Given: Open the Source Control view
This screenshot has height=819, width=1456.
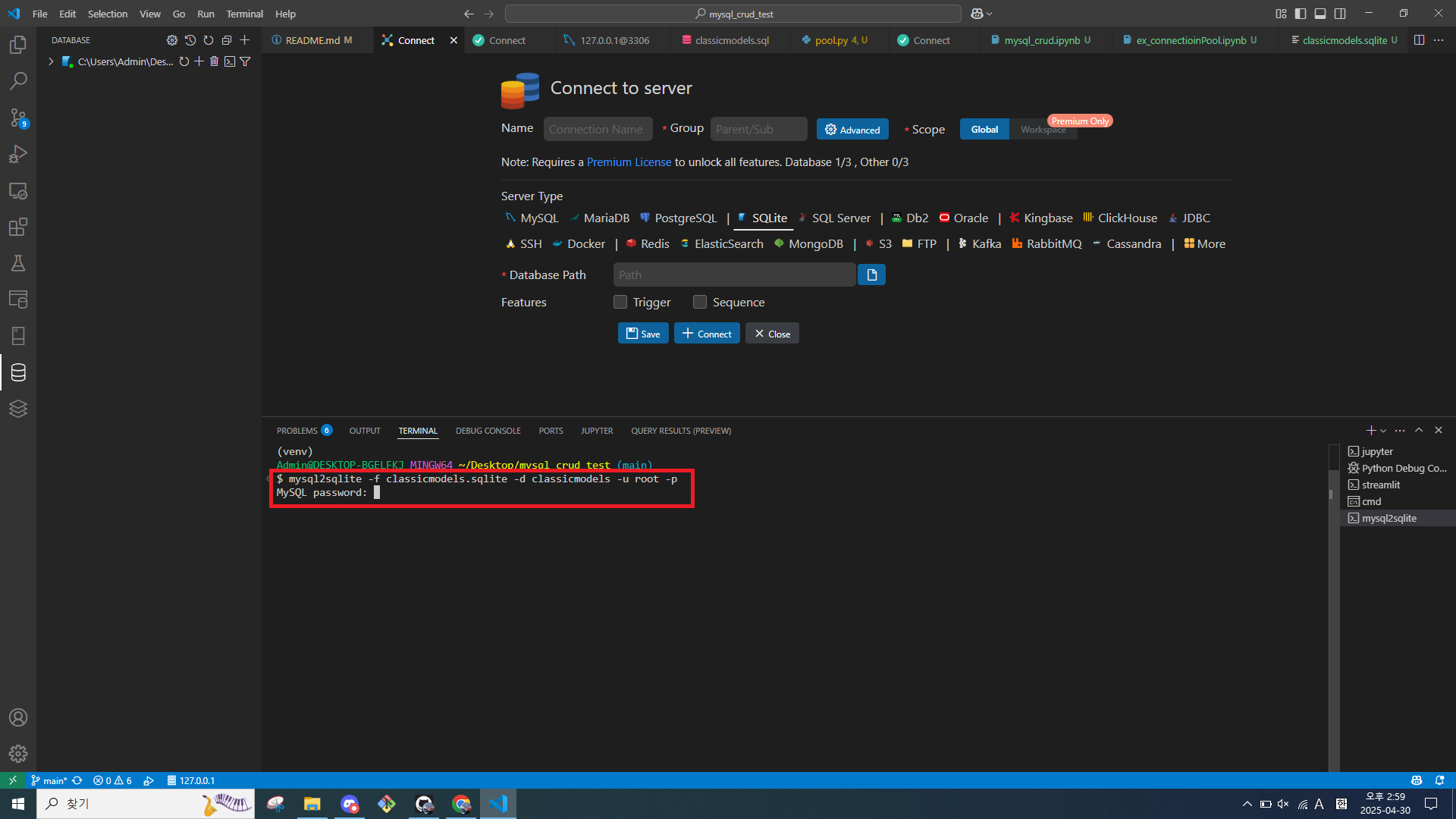Looking at the screenshot, I should (18, 118).
